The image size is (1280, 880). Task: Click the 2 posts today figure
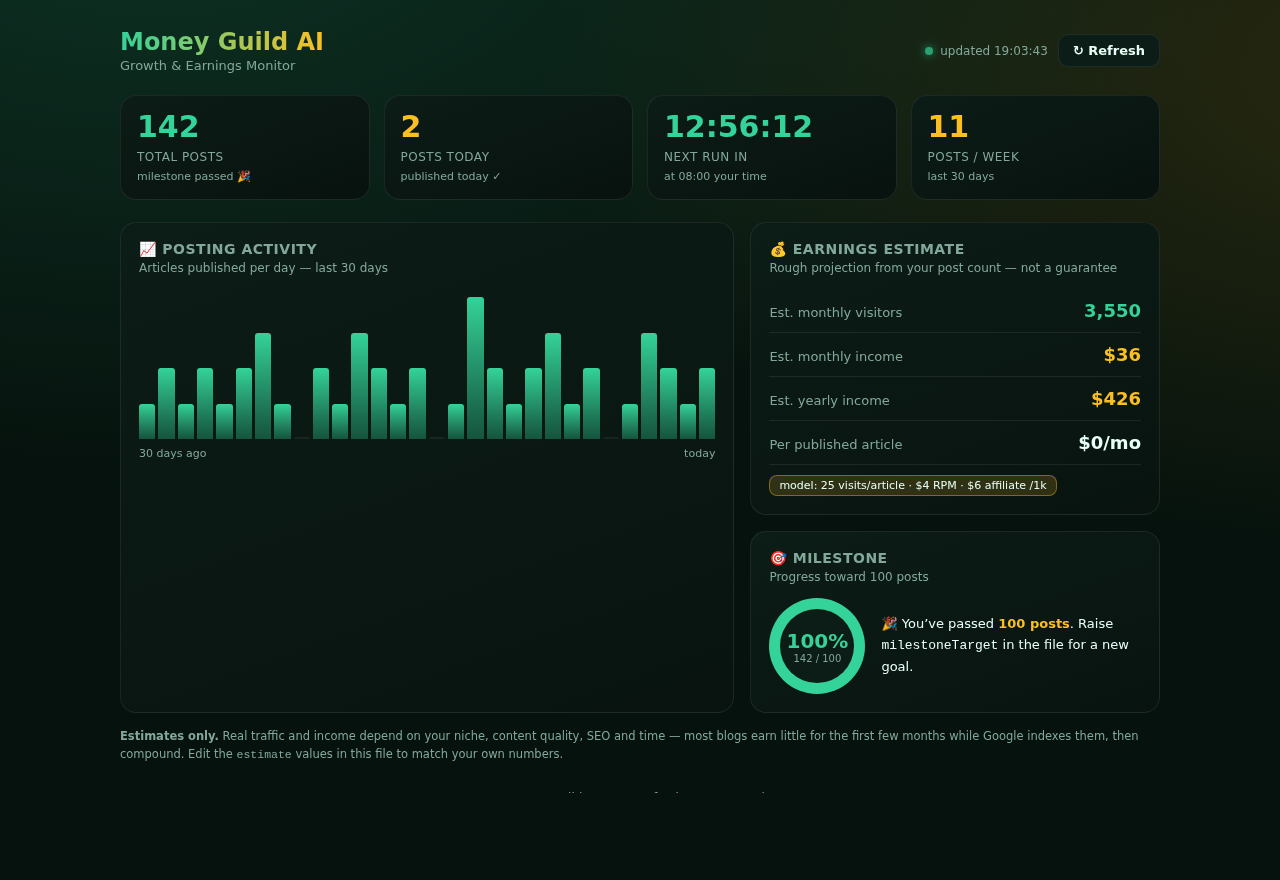tap(411, 127)
